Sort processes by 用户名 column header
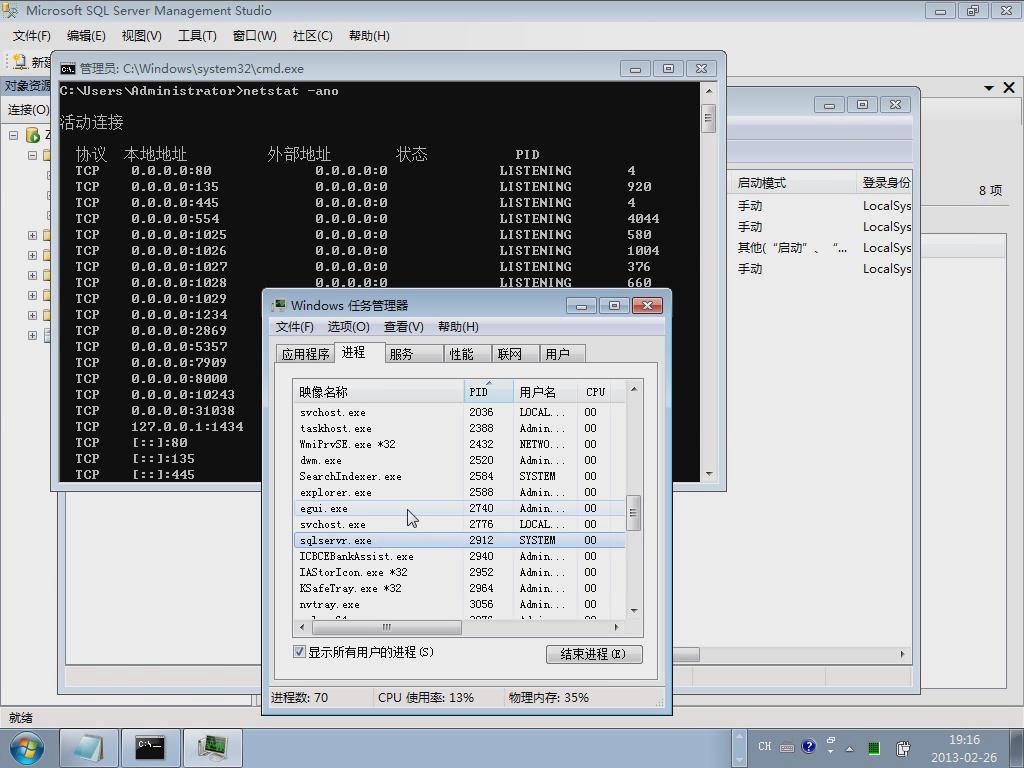Image resolution: width=1024 pixels, height=768 pixels. 546,392
